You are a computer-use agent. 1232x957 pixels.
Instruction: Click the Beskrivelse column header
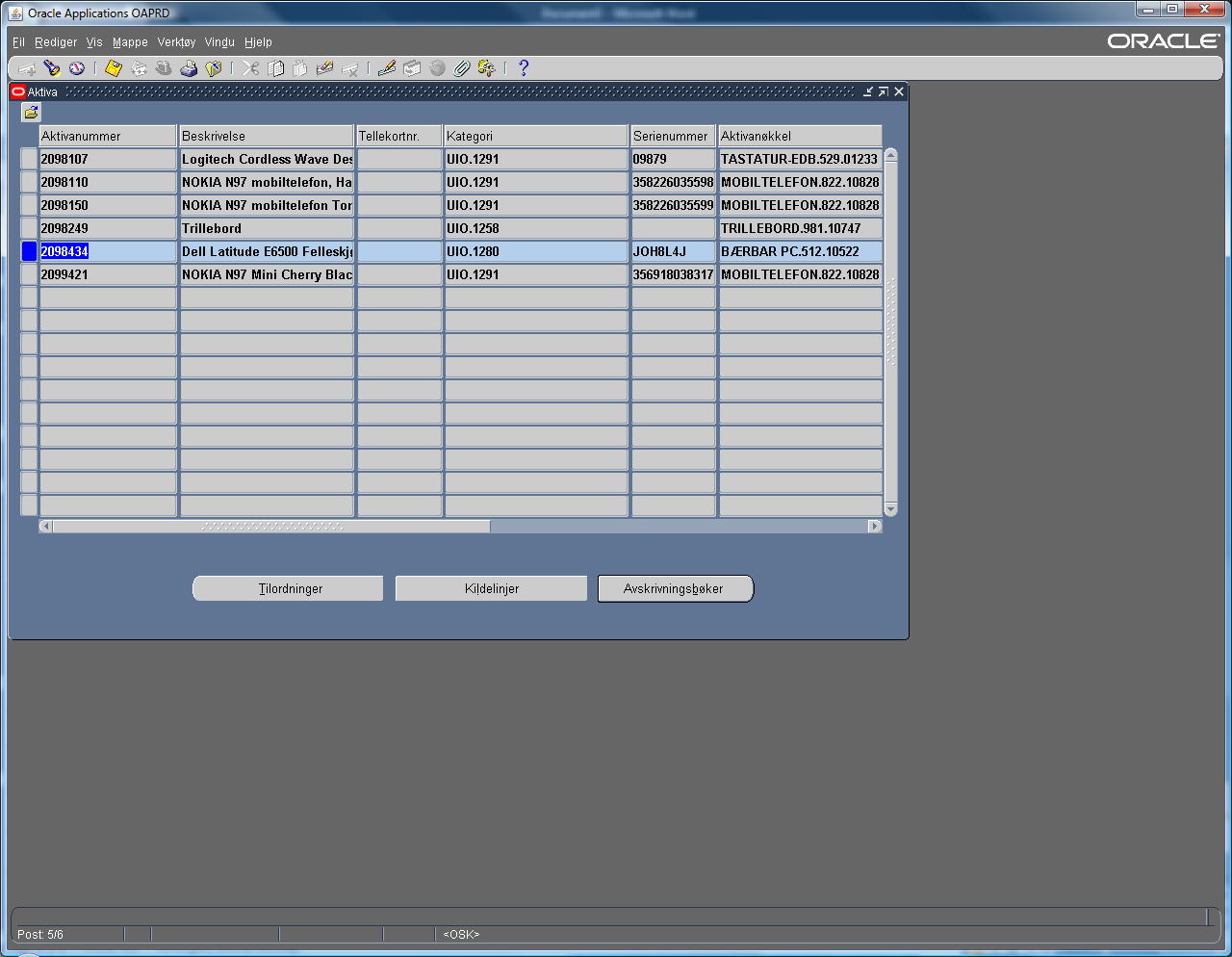coord(267,136)
